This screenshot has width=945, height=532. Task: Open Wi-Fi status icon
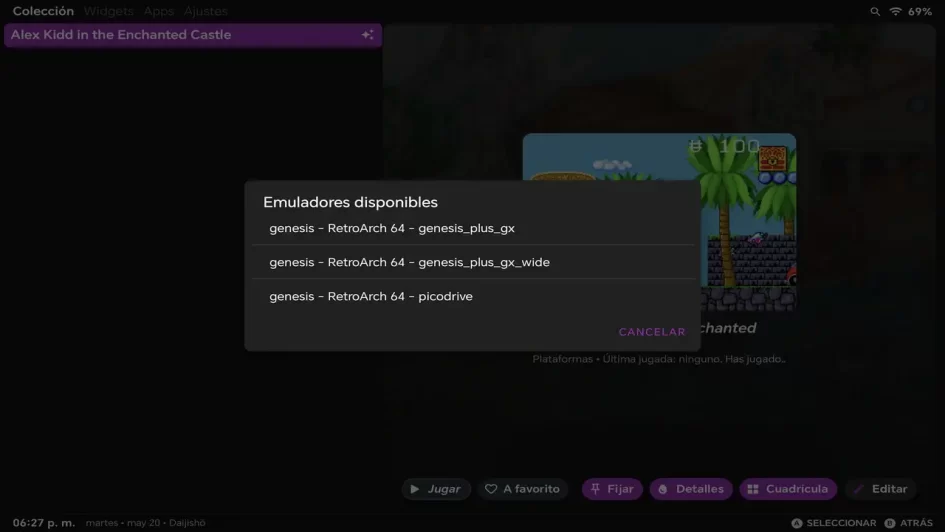point(896,11)
